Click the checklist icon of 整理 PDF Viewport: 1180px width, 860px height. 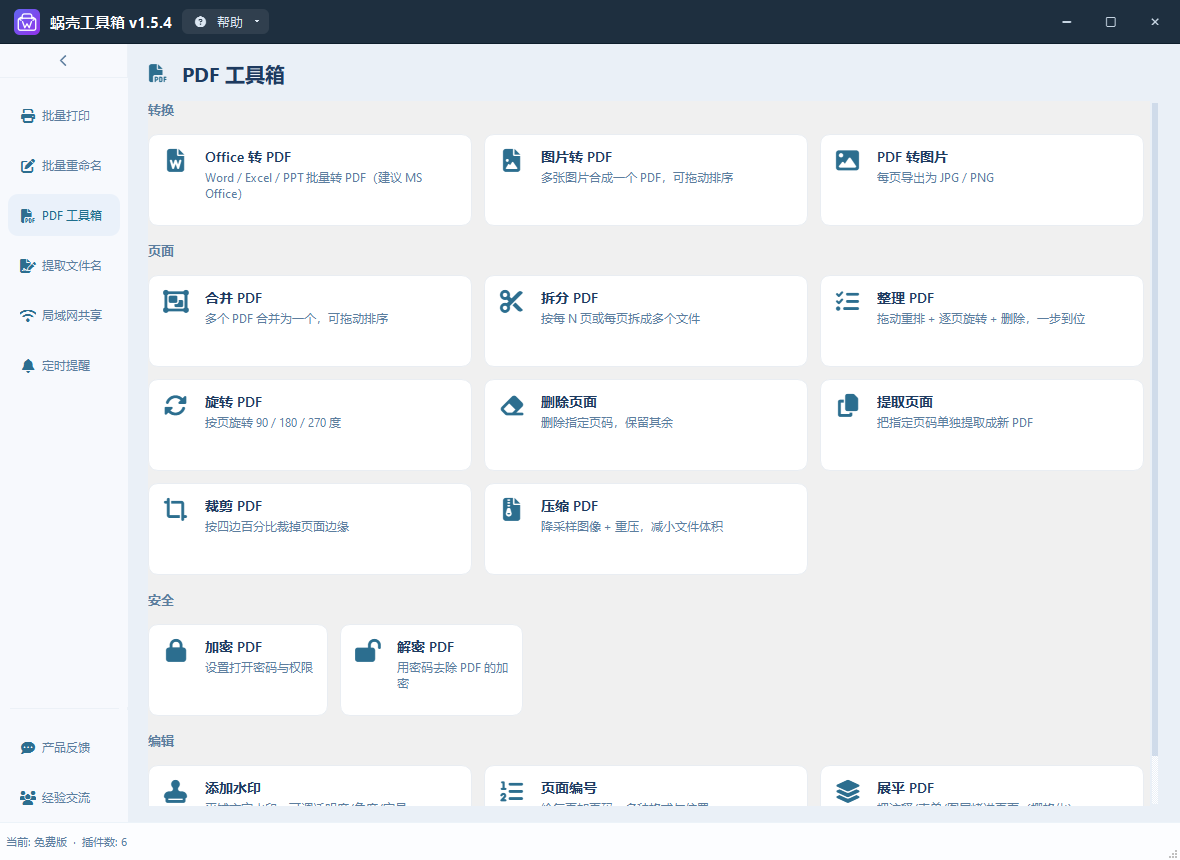pos(847,301)
